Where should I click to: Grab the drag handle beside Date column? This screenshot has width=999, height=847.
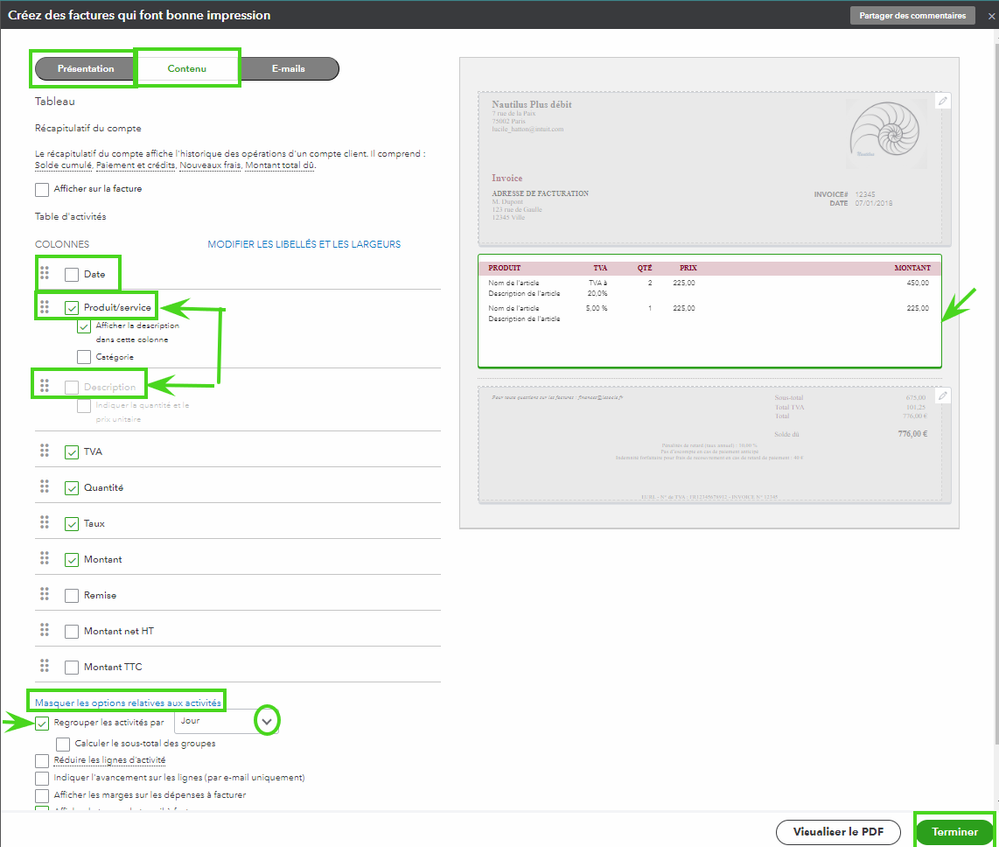click(45, 273)
